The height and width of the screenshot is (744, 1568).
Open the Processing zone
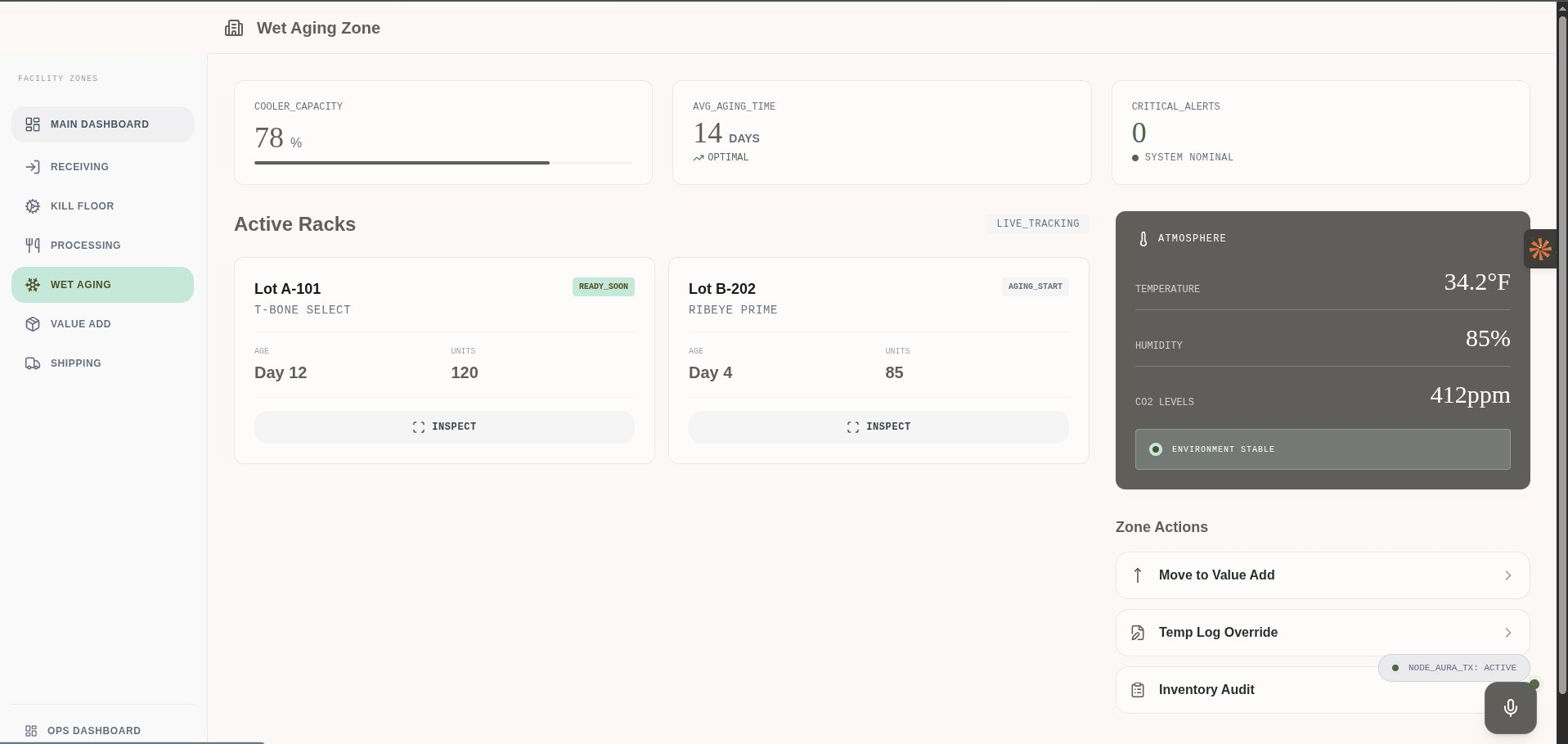[x=102, y=246]
